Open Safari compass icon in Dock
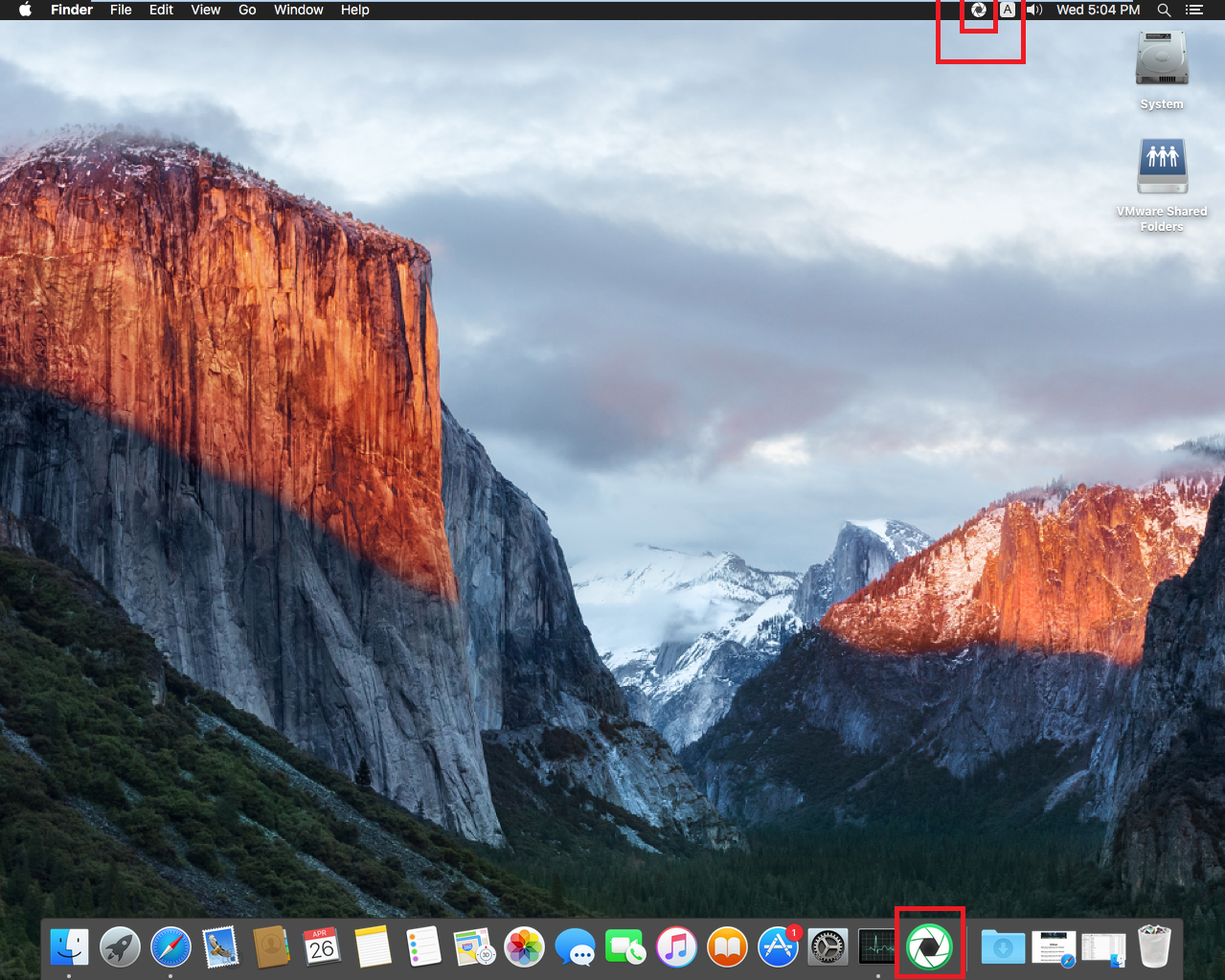This screenshot has width=1225, height=980. (x=170, y=947)
